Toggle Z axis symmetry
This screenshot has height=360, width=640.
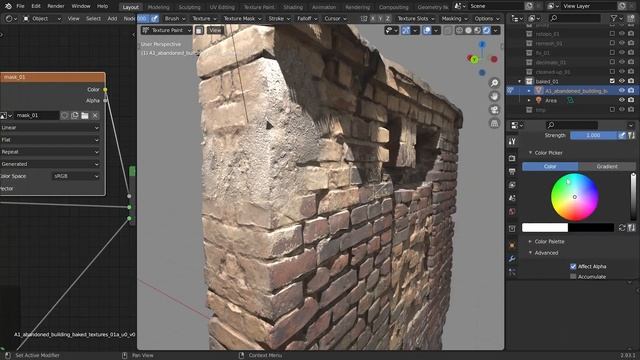pyautogui.click(x=388, y=18)
